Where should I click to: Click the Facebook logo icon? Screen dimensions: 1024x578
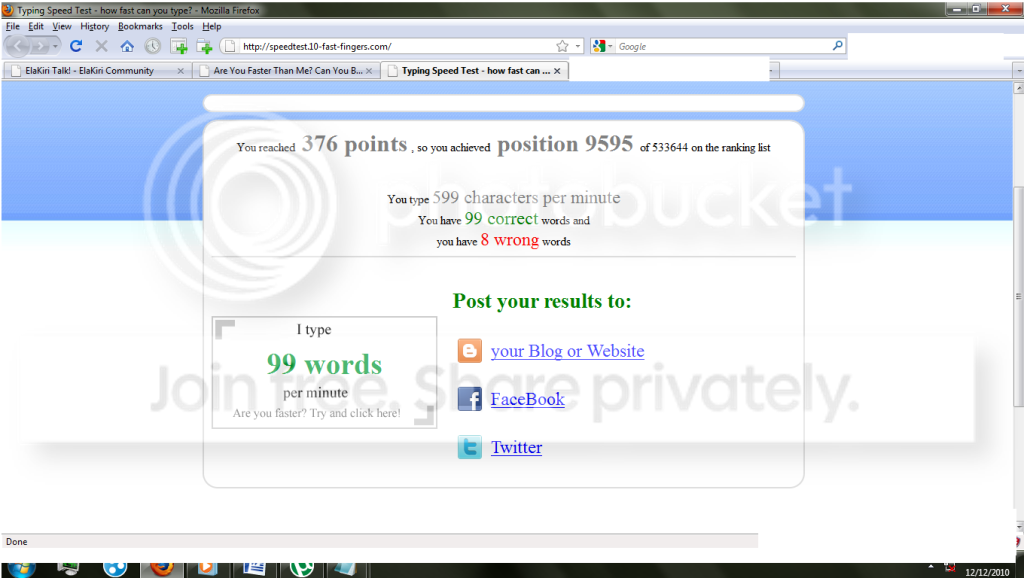470,398
